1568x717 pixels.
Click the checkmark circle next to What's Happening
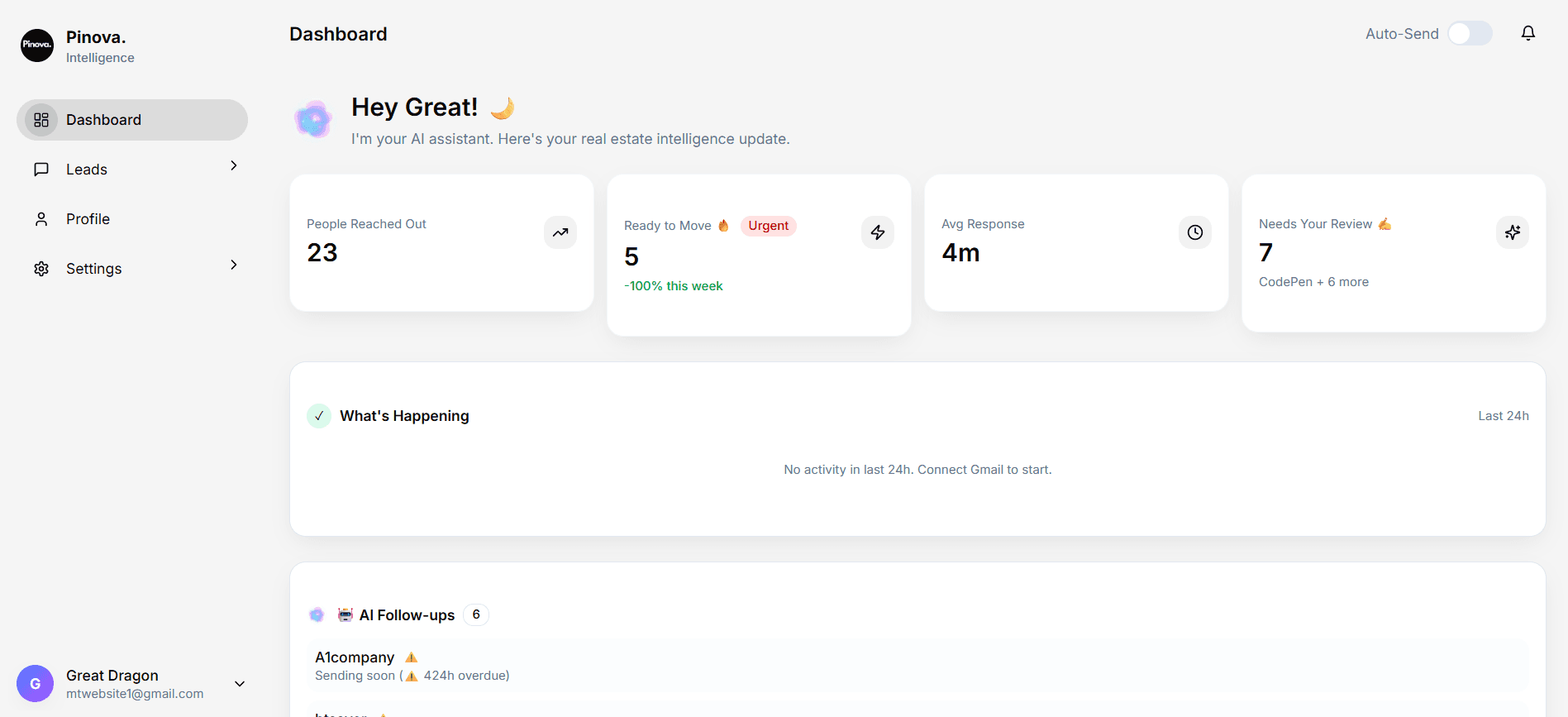point(318,416)
